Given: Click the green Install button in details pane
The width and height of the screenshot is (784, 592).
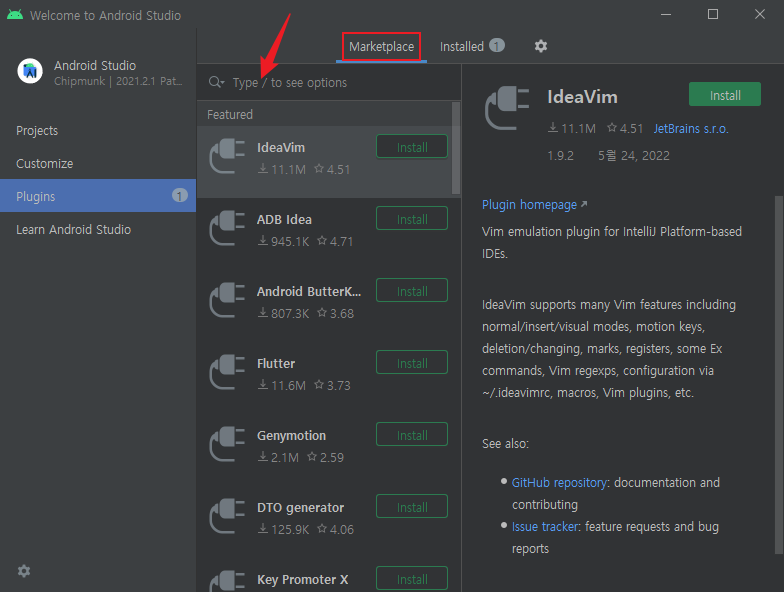Looking at the screenshot, I should coord(725,94).
